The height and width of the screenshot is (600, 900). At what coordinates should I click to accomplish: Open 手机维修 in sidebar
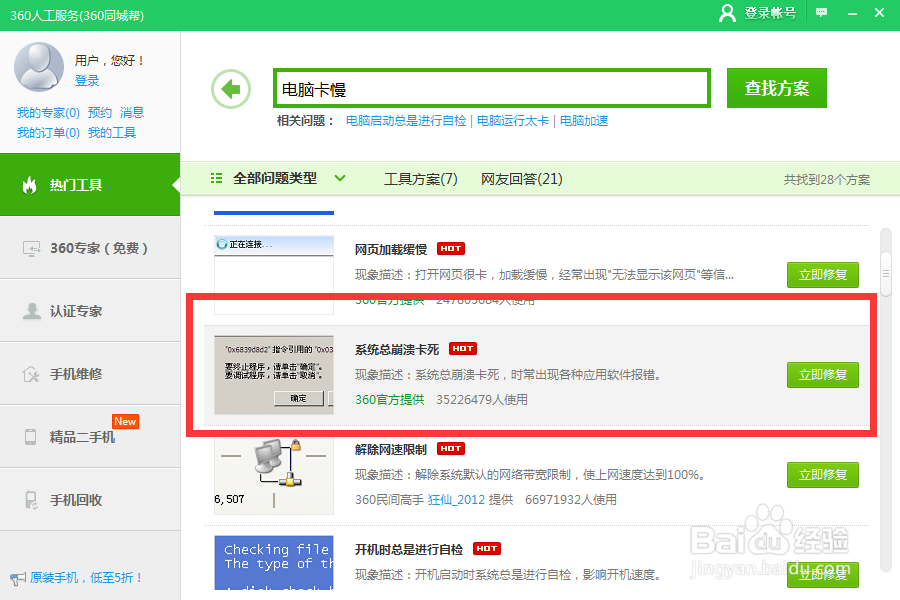(90, 374)
